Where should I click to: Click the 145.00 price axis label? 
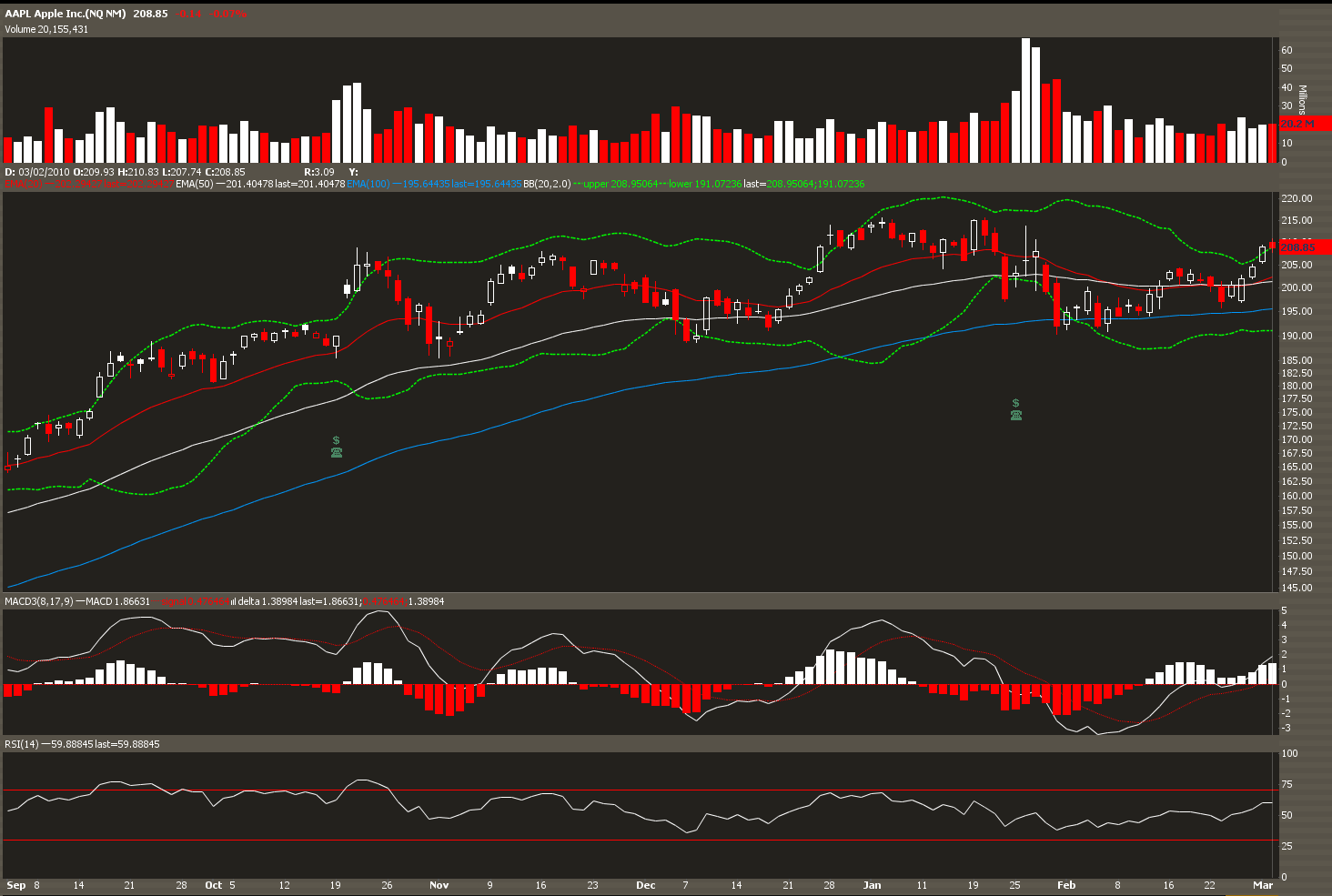(1297, 588)
